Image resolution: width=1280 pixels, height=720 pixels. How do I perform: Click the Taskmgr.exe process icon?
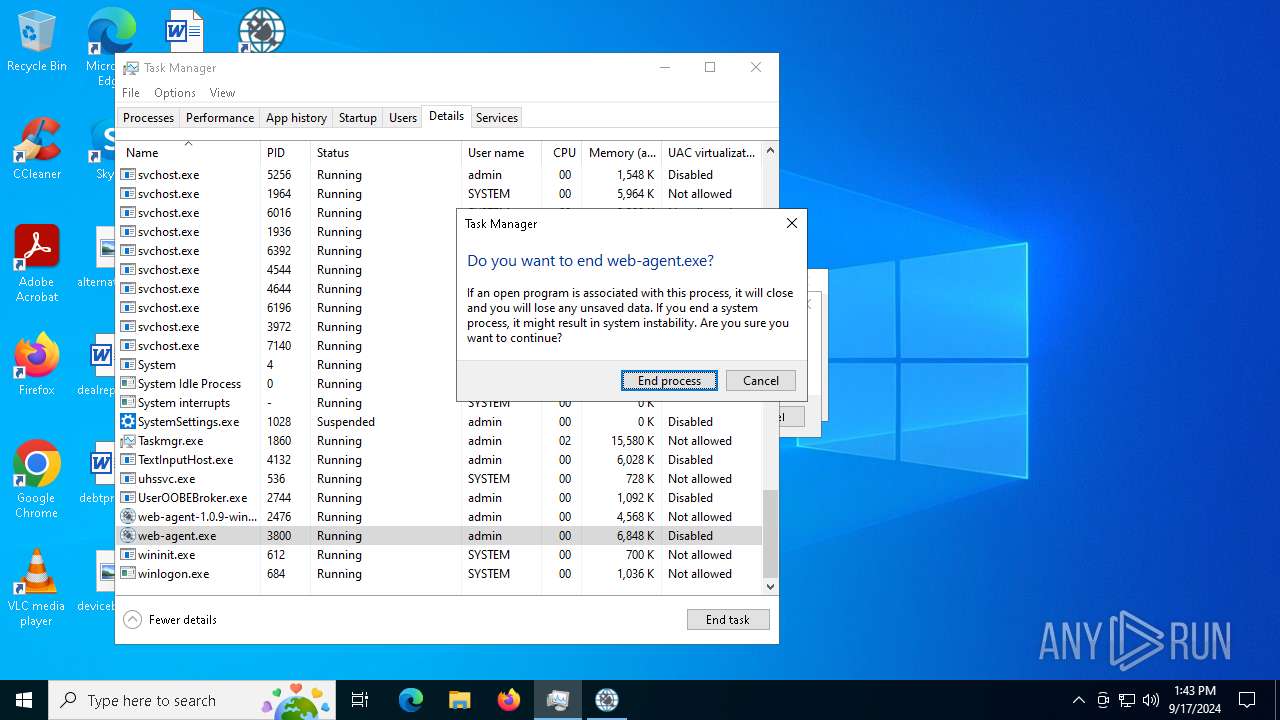click(x=128, y=441)
